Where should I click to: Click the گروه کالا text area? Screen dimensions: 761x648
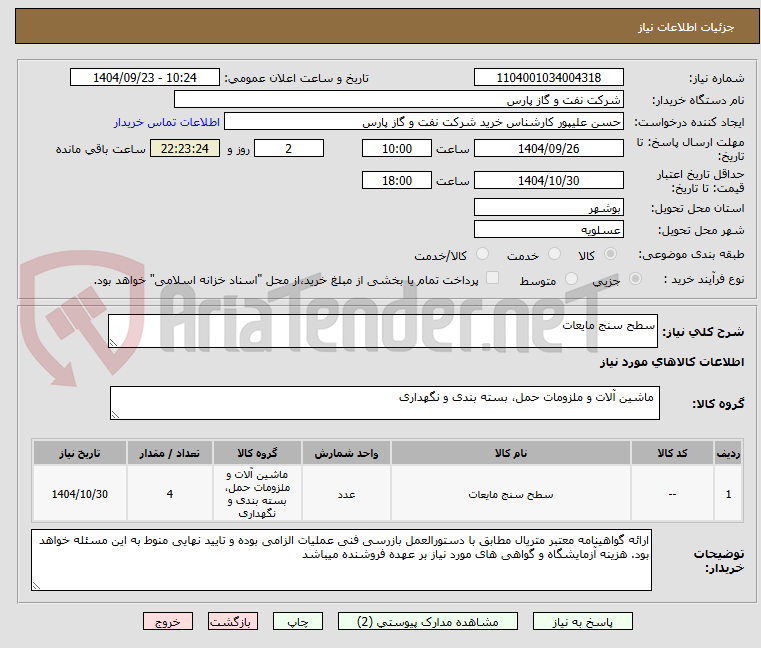[384, 403]
